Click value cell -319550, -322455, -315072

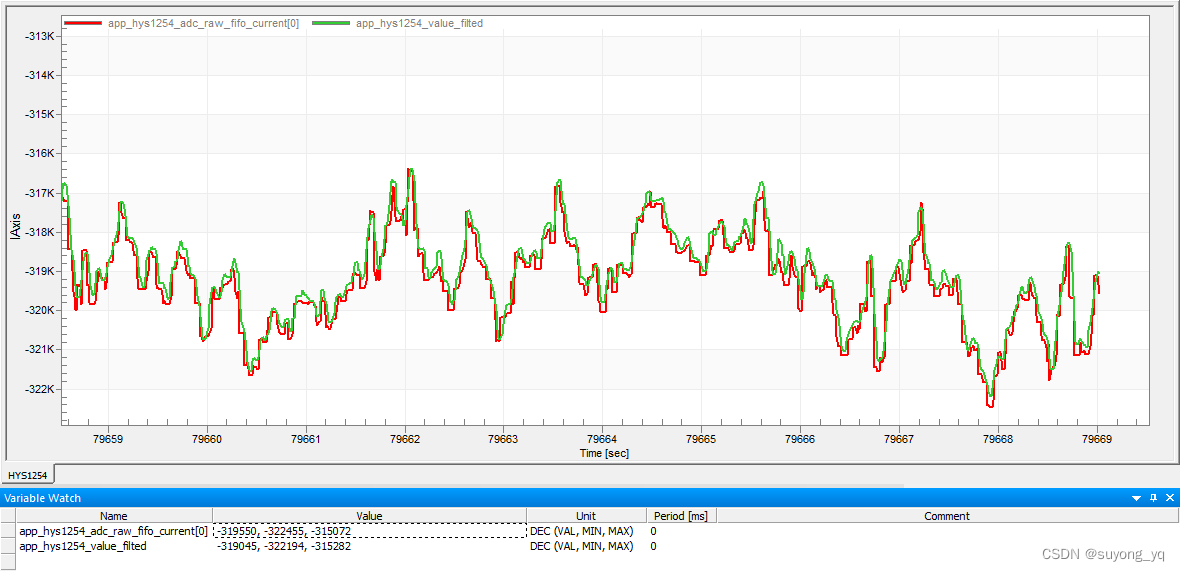click(369, 531)
